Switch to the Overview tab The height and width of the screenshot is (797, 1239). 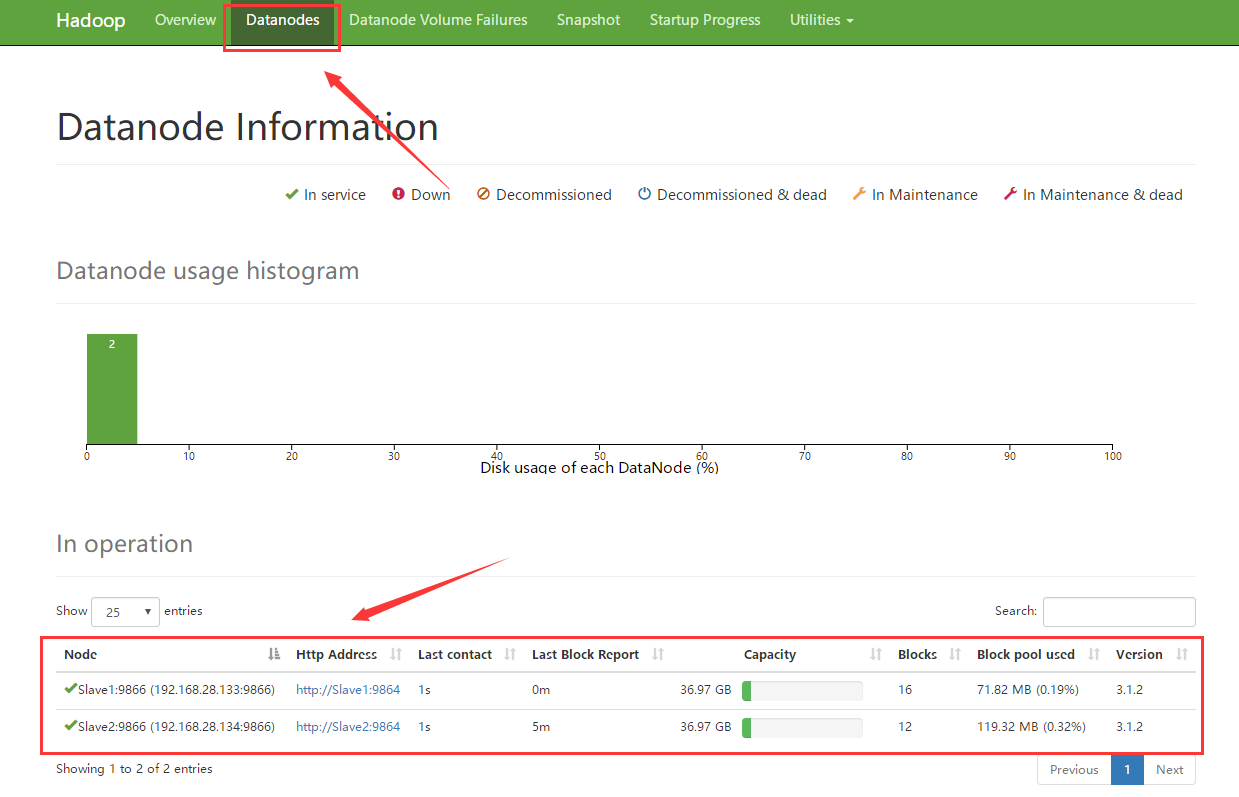pyautogui.click(x=185, y=20)
